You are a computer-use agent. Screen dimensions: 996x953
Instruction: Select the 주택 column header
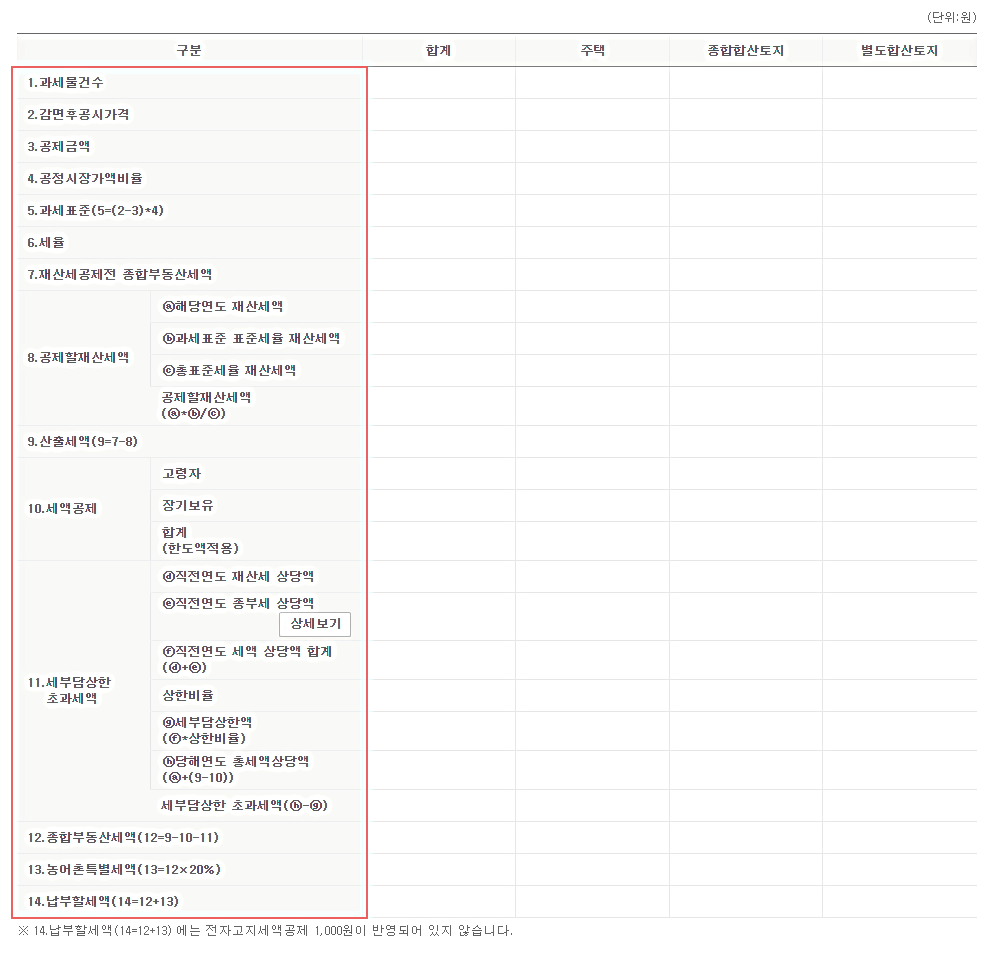point(592,50)
